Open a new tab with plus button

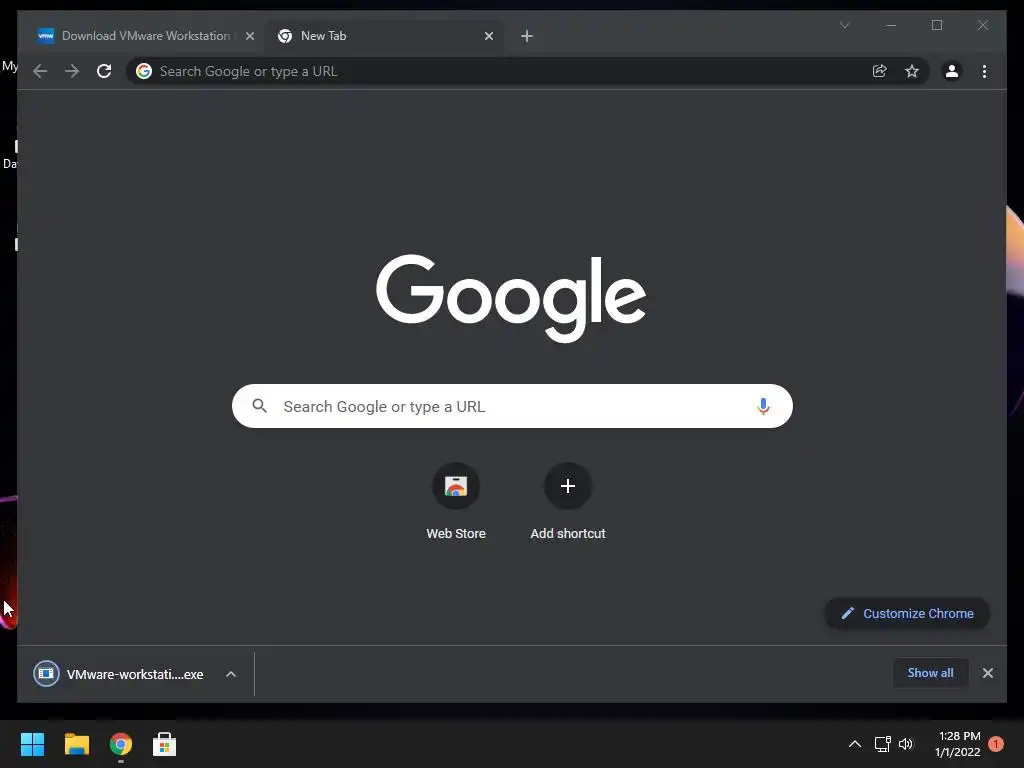click(x=526, y=36)
